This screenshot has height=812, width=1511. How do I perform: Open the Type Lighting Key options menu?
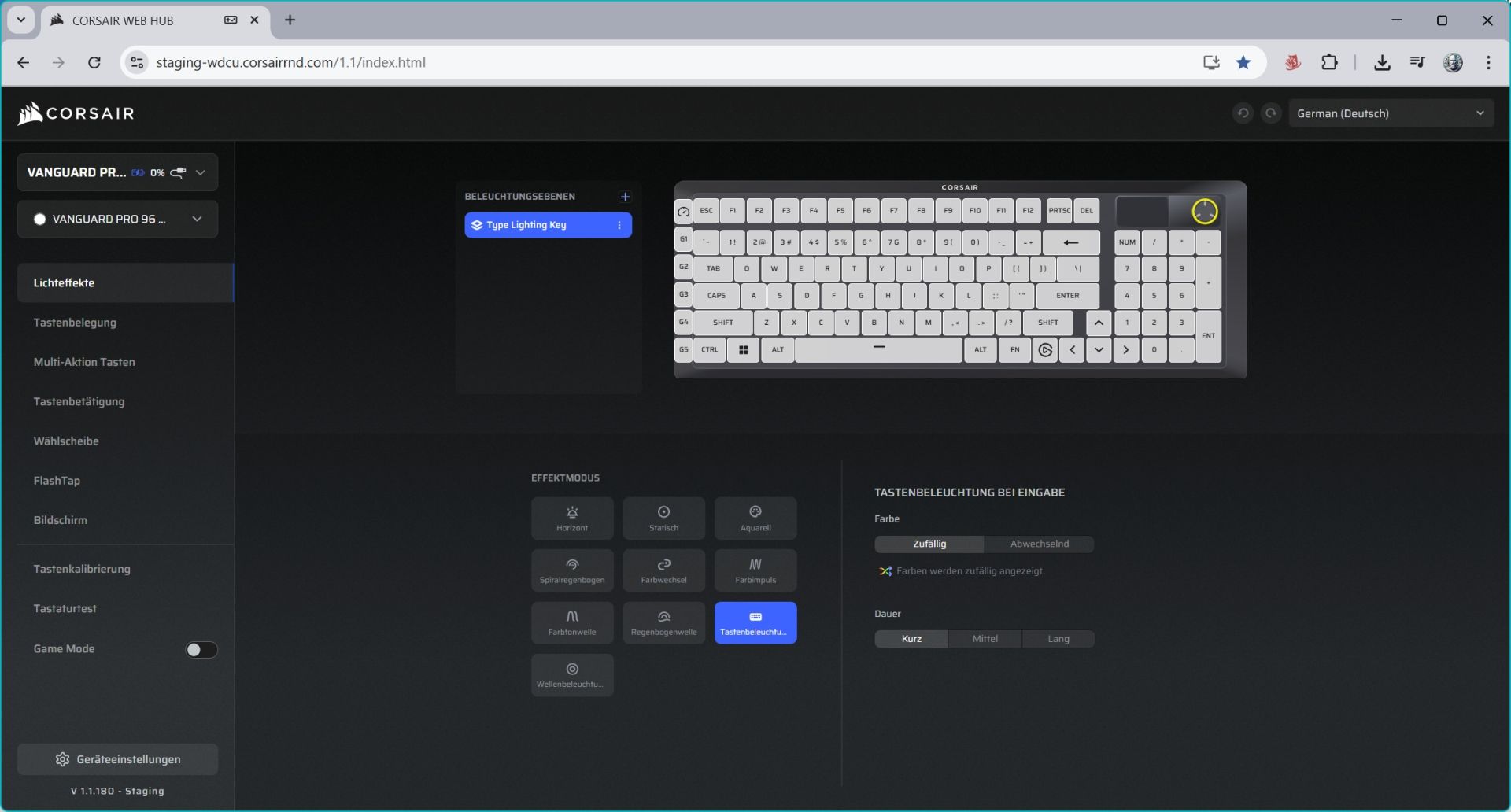point(619,225)
